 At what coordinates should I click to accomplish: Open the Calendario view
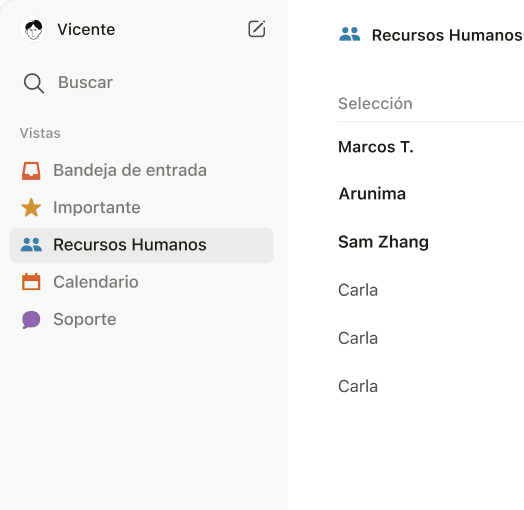pos(141,282)
